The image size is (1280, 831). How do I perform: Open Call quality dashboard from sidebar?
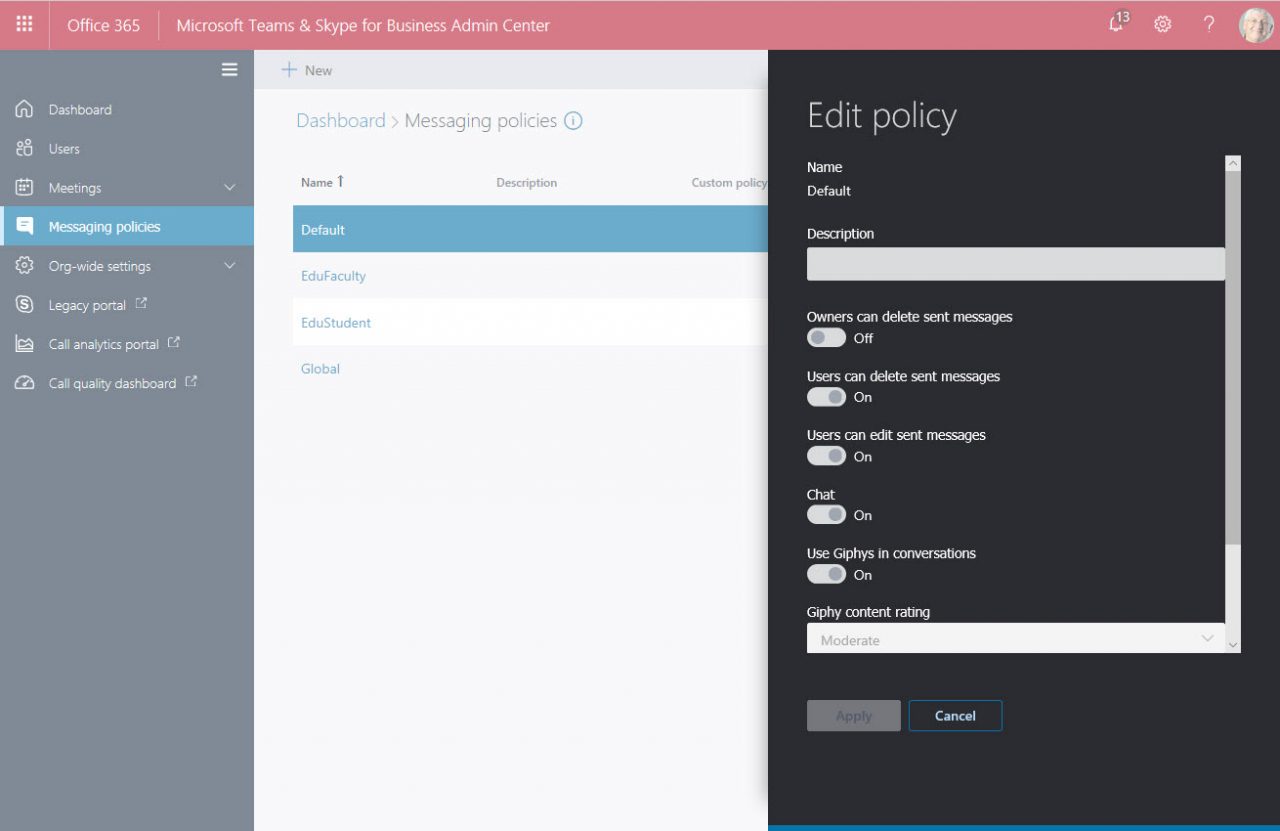[112, 383]
